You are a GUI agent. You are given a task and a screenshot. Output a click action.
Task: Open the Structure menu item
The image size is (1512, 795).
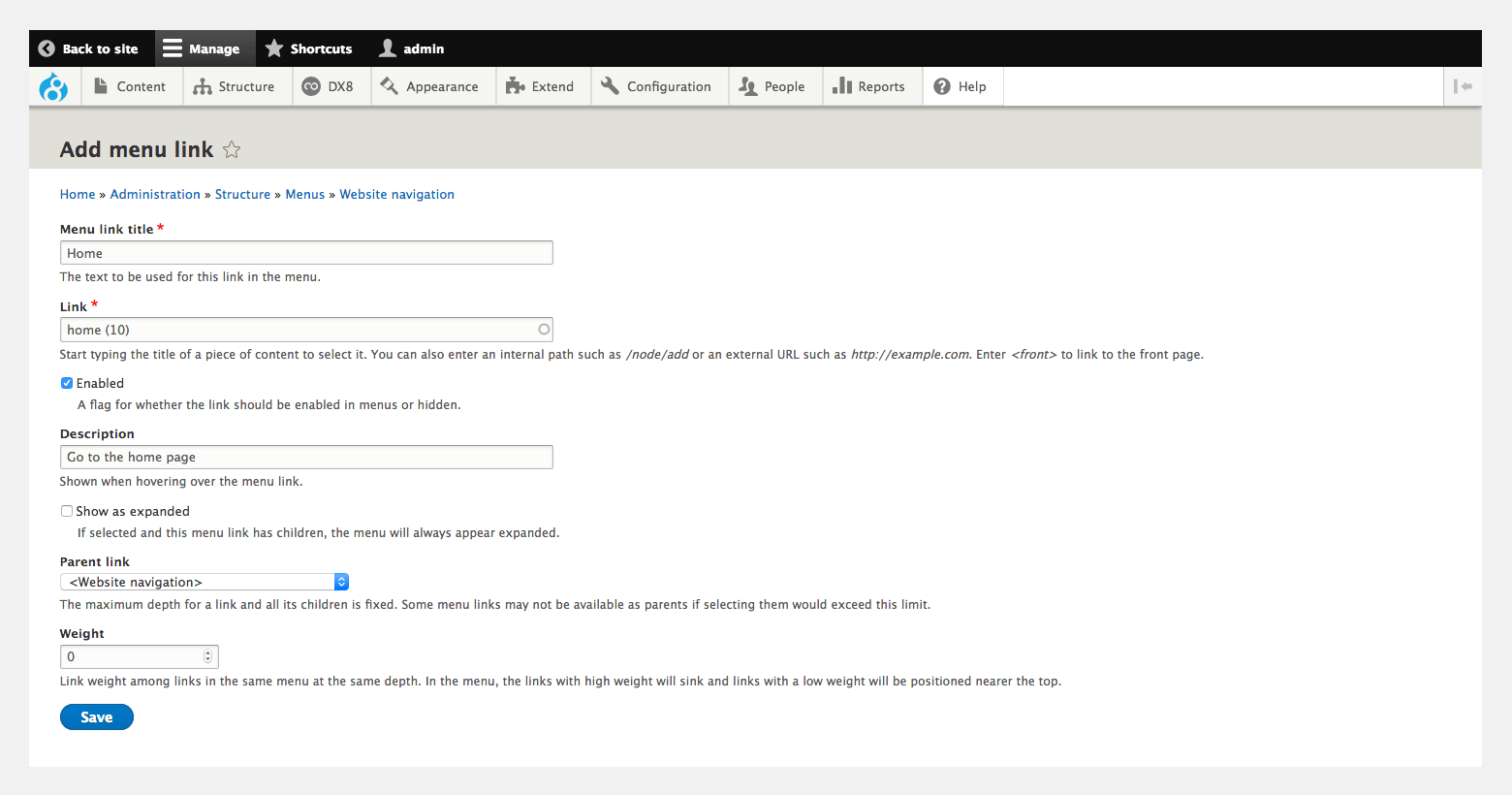coord(237,86)
